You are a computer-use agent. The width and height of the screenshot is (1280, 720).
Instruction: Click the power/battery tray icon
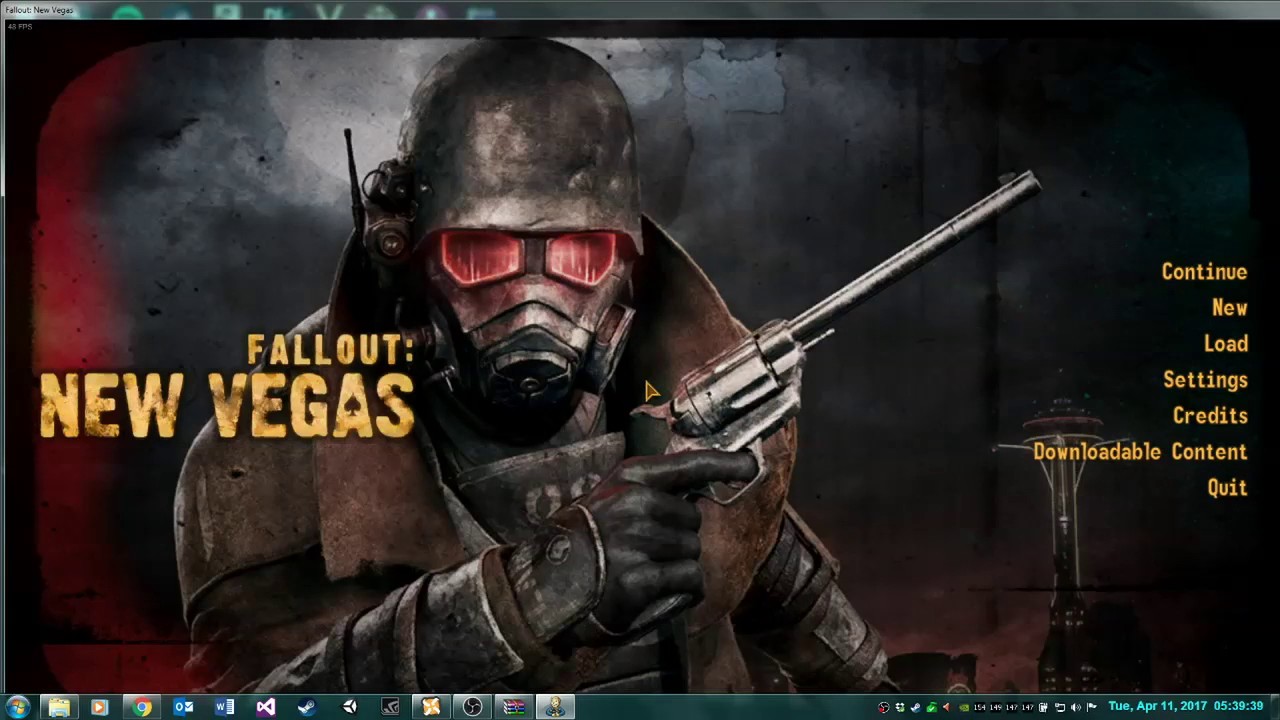pos(1043,707)
